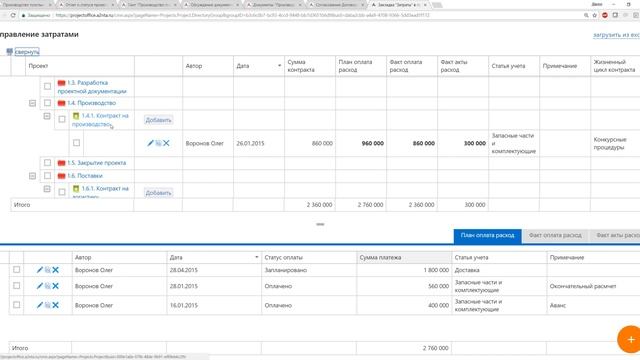Image resolution: width=640 pixels, height=360 pixels.
Task: Click red folder icon of 1.6. Поставки
Action: point(61,176)
